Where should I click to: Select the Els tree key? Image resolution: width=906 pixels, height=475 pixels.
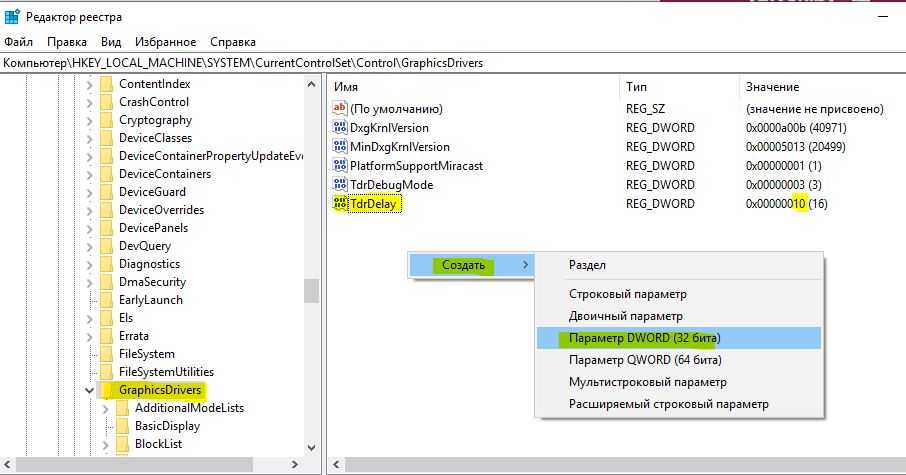(x=126, y=318)
